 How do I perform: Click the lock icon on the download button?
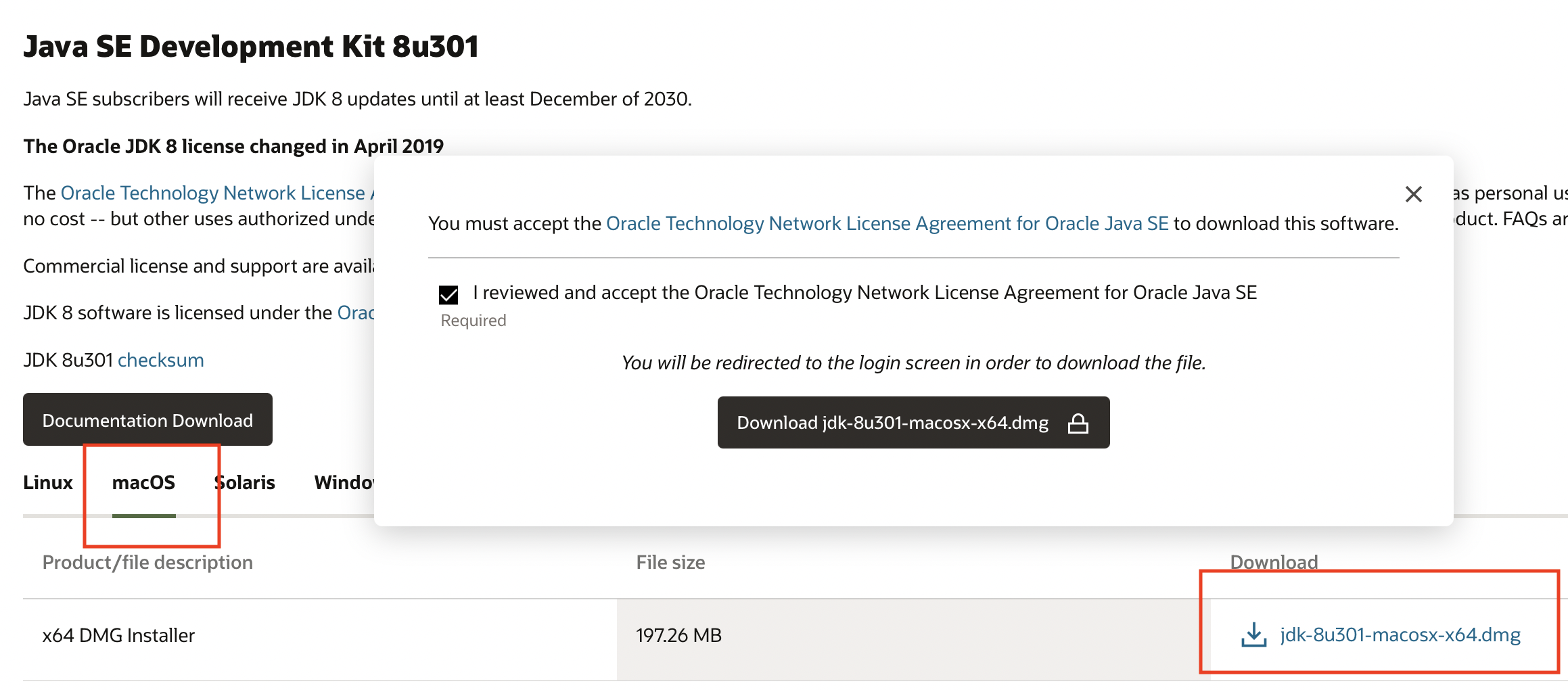point(1078,423)
